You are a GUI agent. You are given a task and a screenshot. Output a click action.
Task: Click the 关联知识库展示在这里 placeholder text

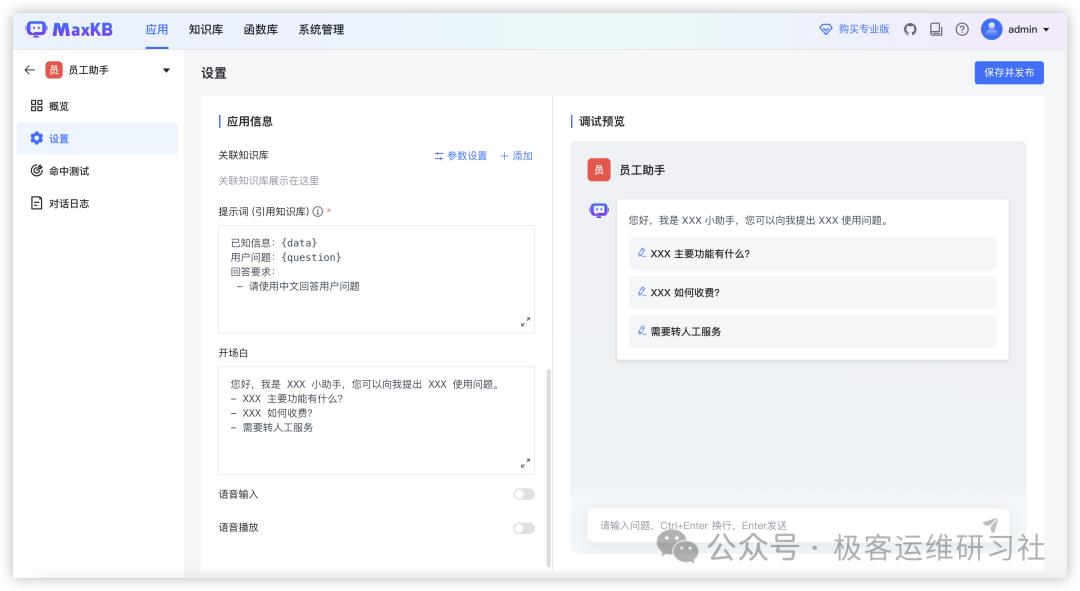click(269, 180)
